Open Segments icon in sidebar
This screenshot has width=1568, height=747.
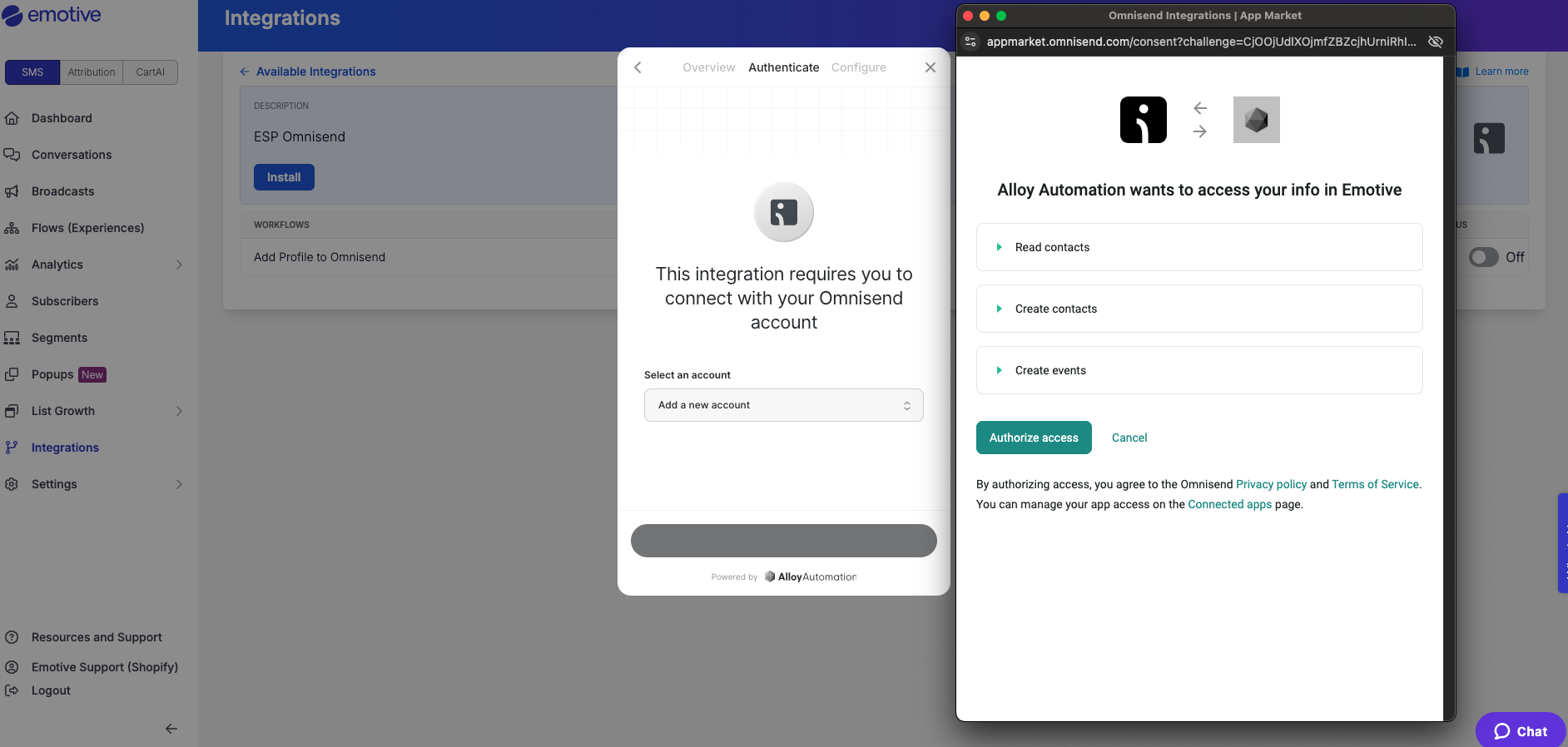tap(12, 338)
